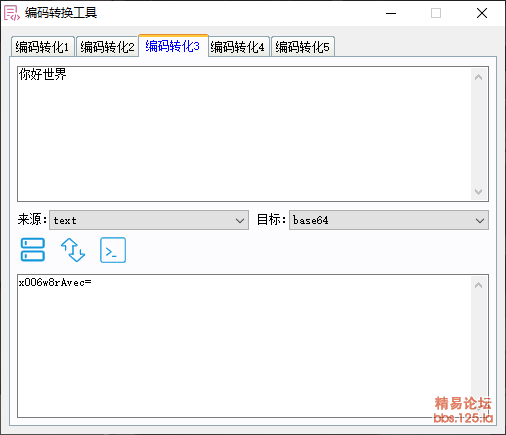Select the 编码转化3 tab
The width and height of the screenshot is (506, 435).
[x=173, y=46]
